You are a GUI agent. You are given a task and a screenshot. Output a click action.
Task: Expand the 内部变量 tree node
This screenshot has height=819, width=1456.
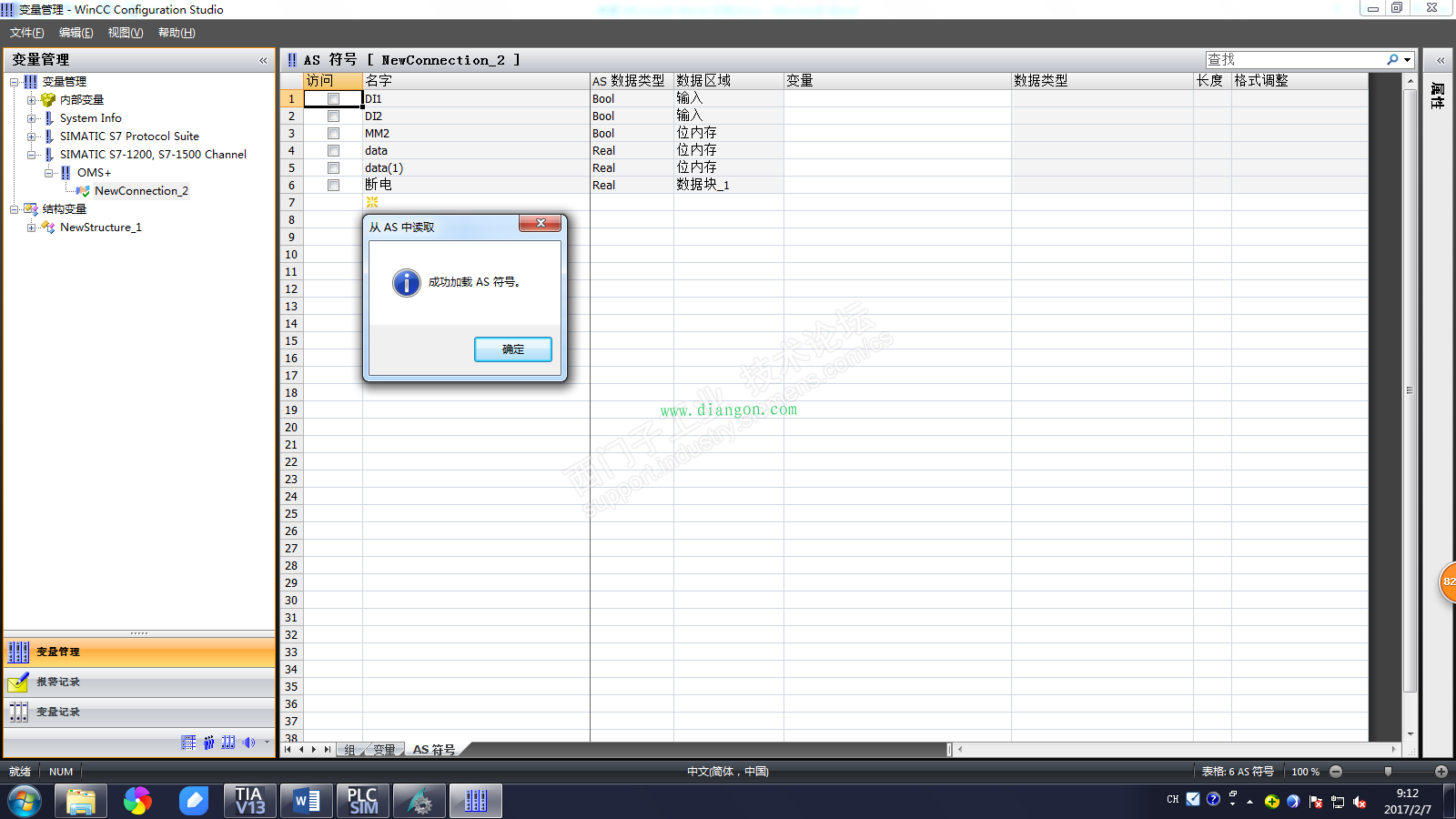(31, 100)
